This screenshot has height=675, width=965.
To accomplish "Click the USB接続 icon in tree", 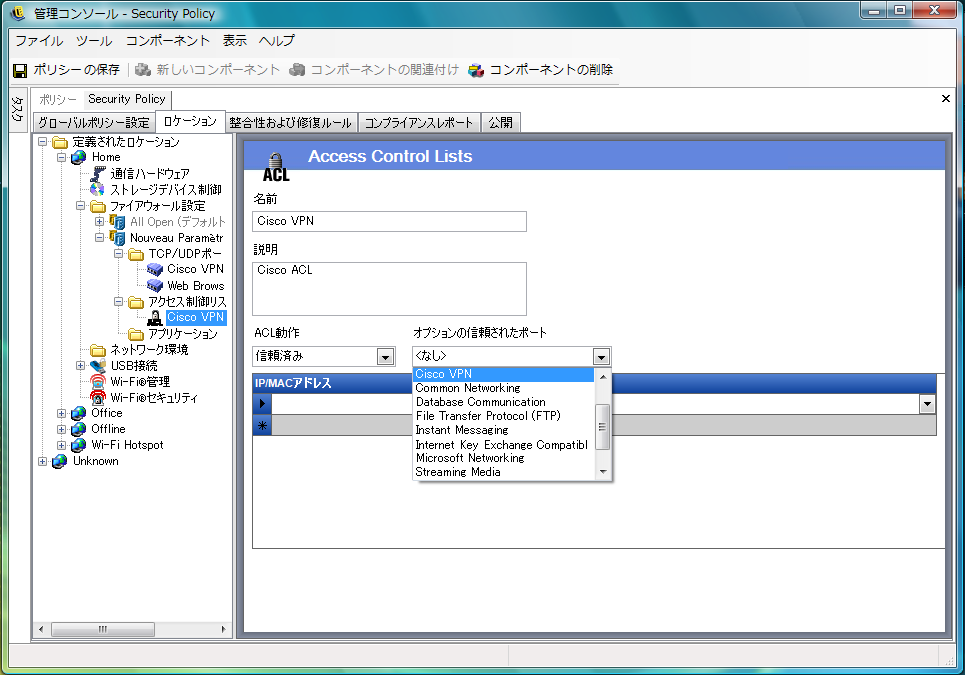I will coord(98,365).
